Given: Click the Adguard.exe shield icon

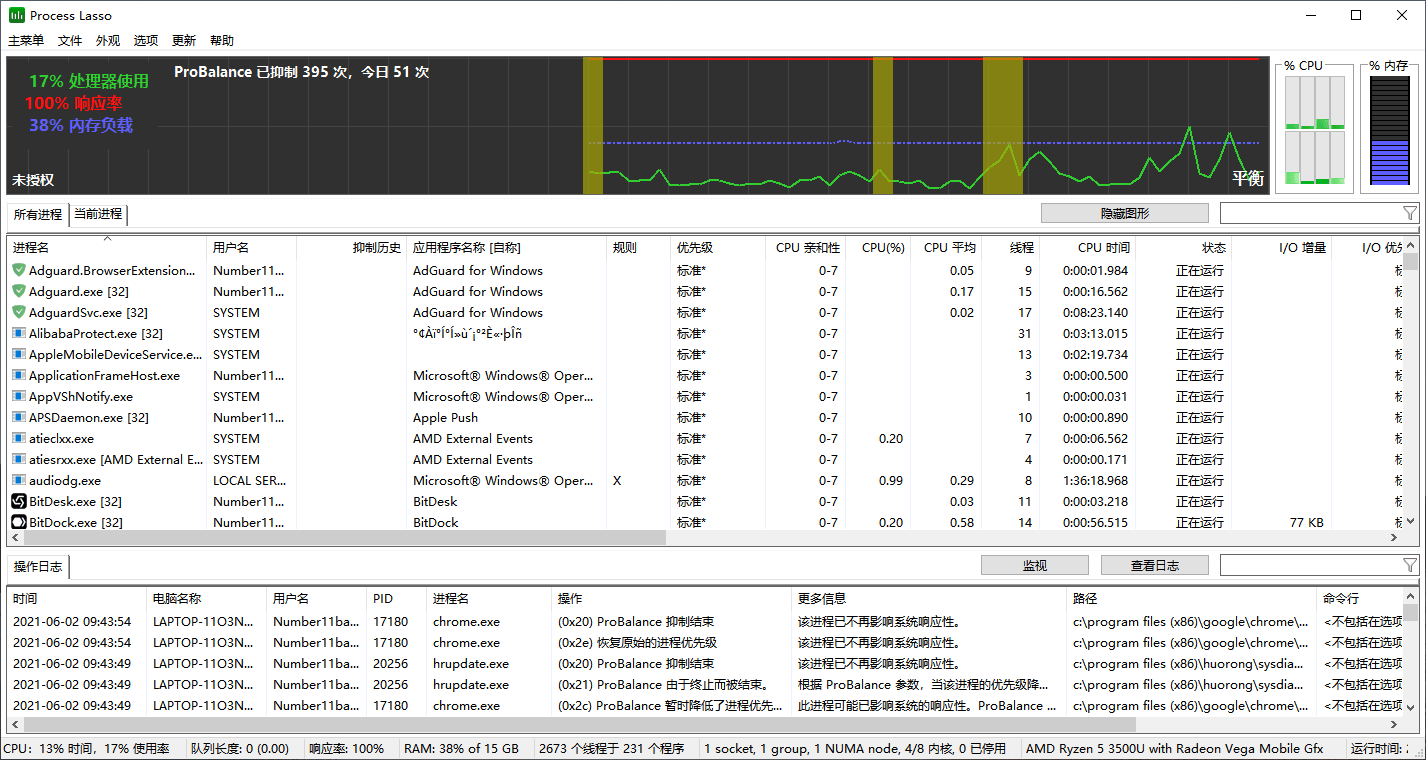Looking at the screenshot, I should click(x=19, y=291).
